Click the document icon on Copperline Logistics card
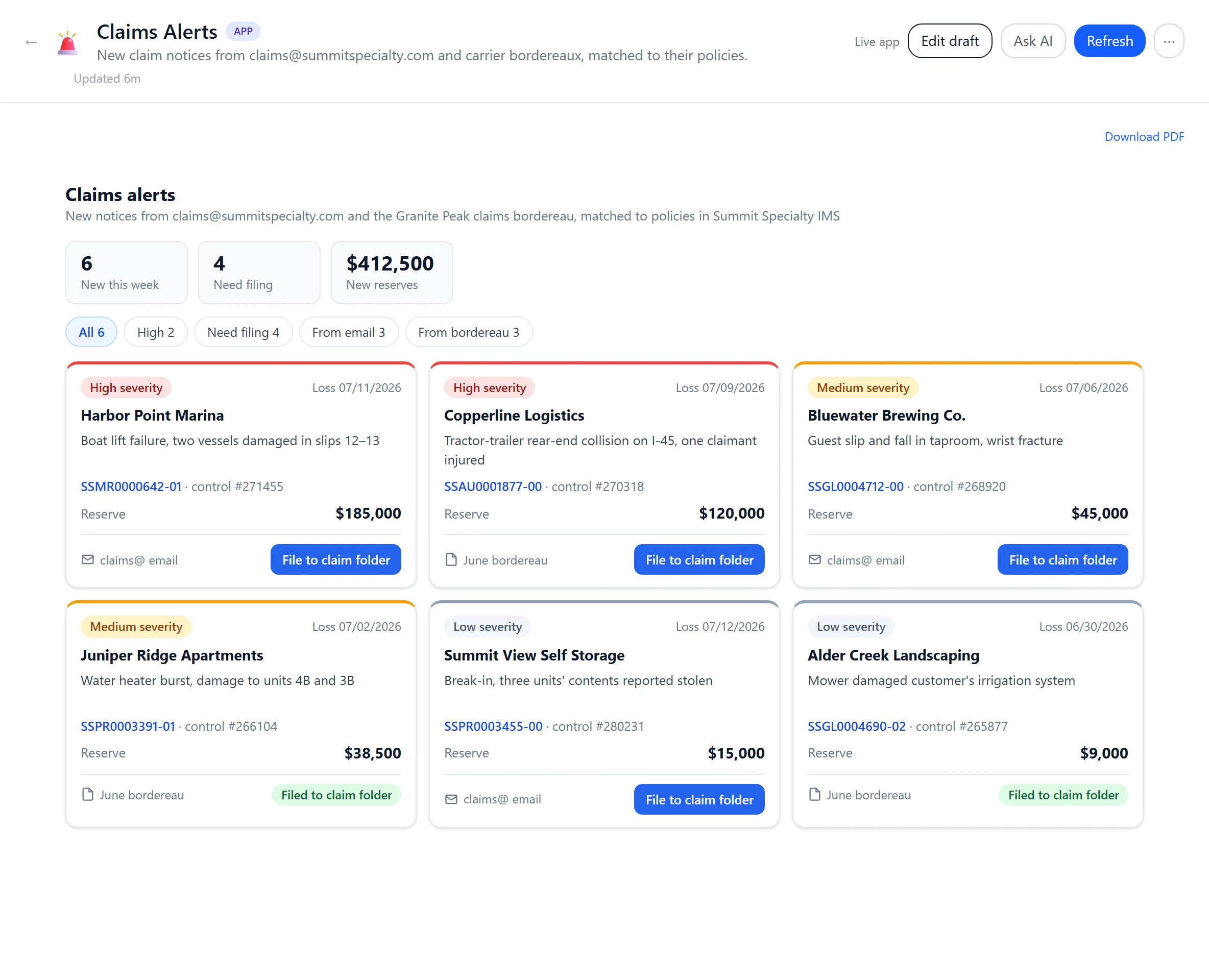 [x=451, y=559]
